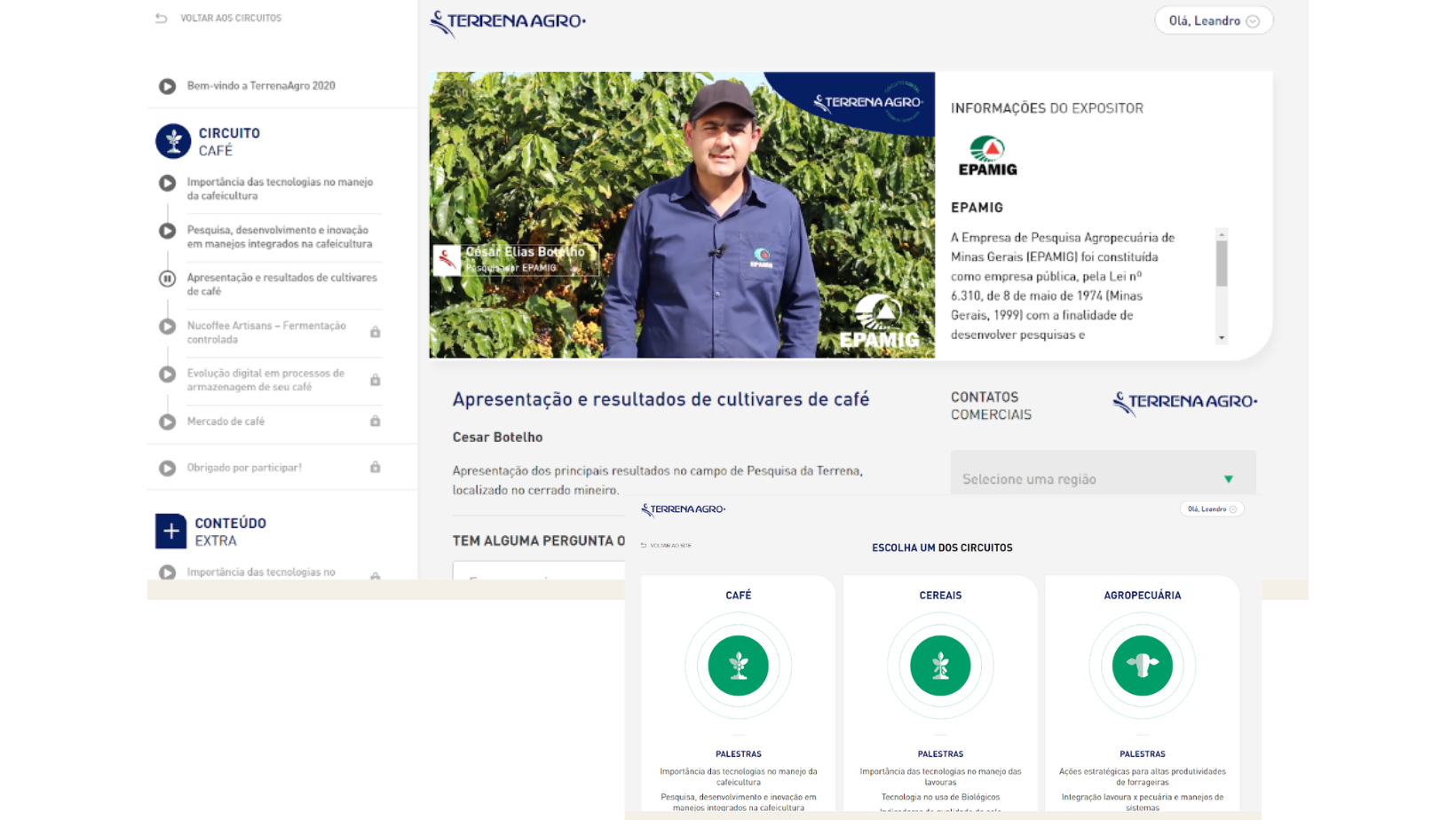The height and width of the screenshot is (820, 1456).
Task: Click lock icon on Evolução digital row
Action: click(376, 380)
